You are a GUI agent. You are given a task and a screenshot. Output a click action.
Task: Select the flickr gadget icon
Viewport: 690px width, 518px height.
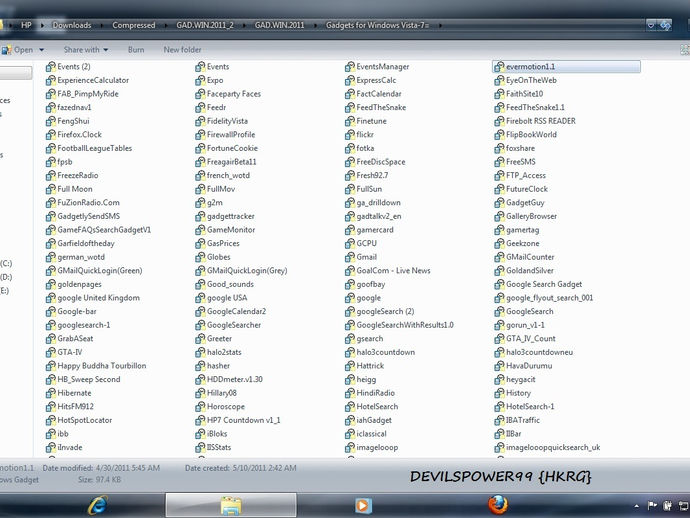[x=350, y=135]
